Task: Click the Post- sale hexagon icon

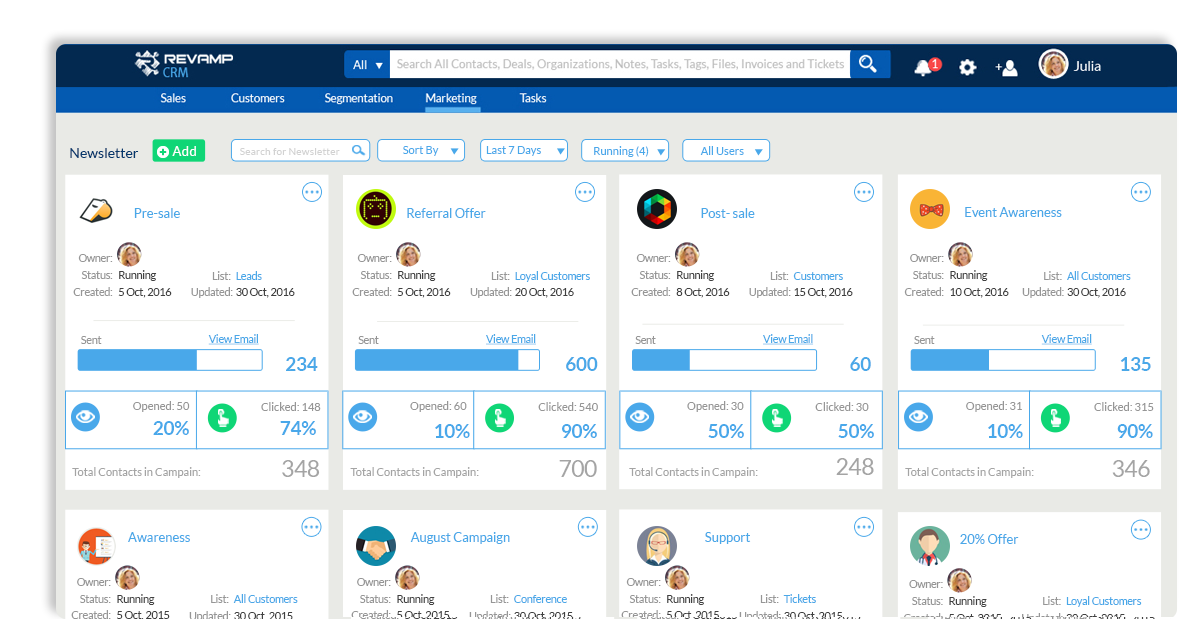Action: coord(657,209)
